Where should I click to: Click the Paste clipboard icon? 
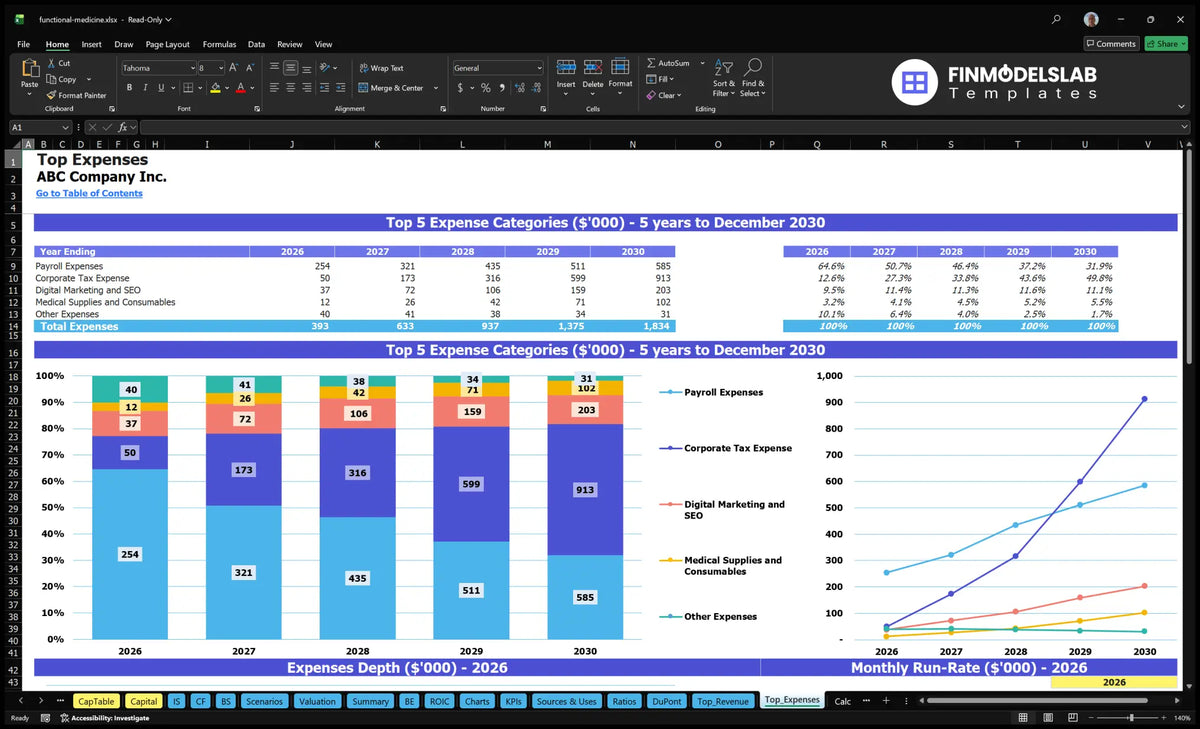click(29, 69)
